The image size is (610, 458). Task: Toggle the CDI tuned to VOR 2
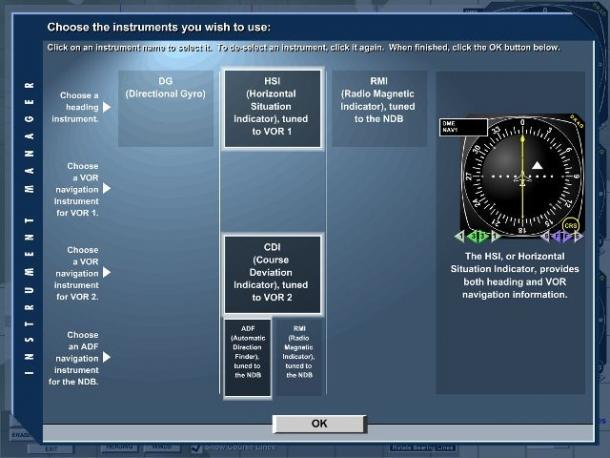272,274
